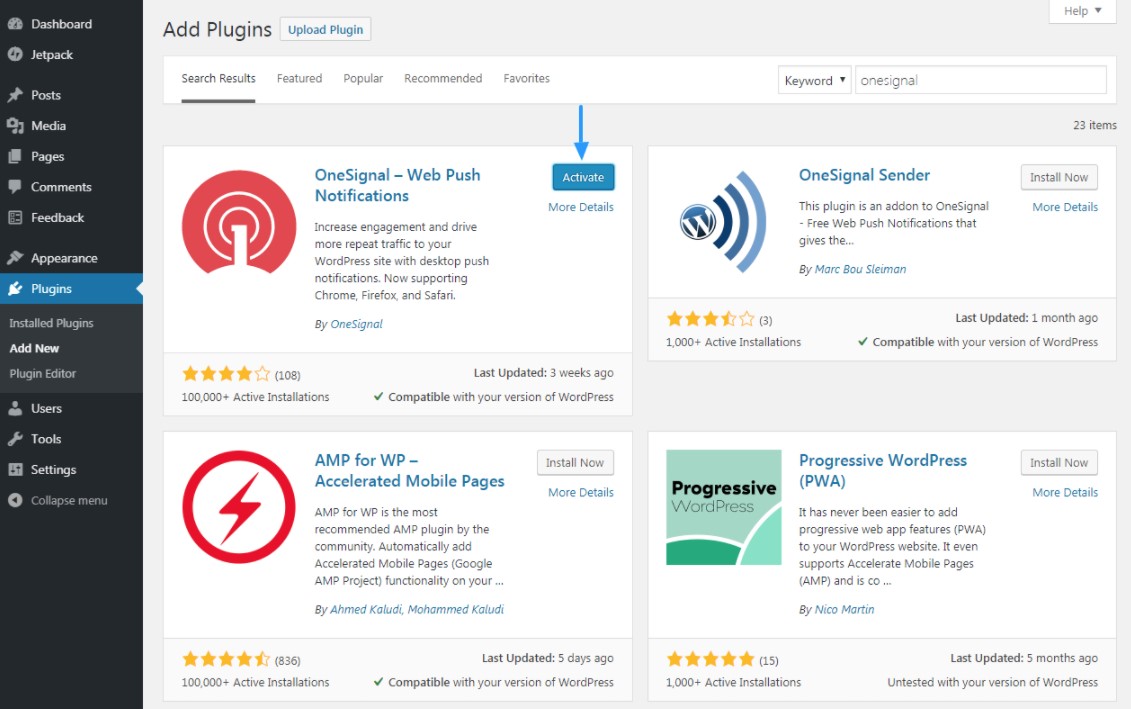1131x709 pixels.
Task: Open More Details for AMP for WP
Action: tap(580, 492)
